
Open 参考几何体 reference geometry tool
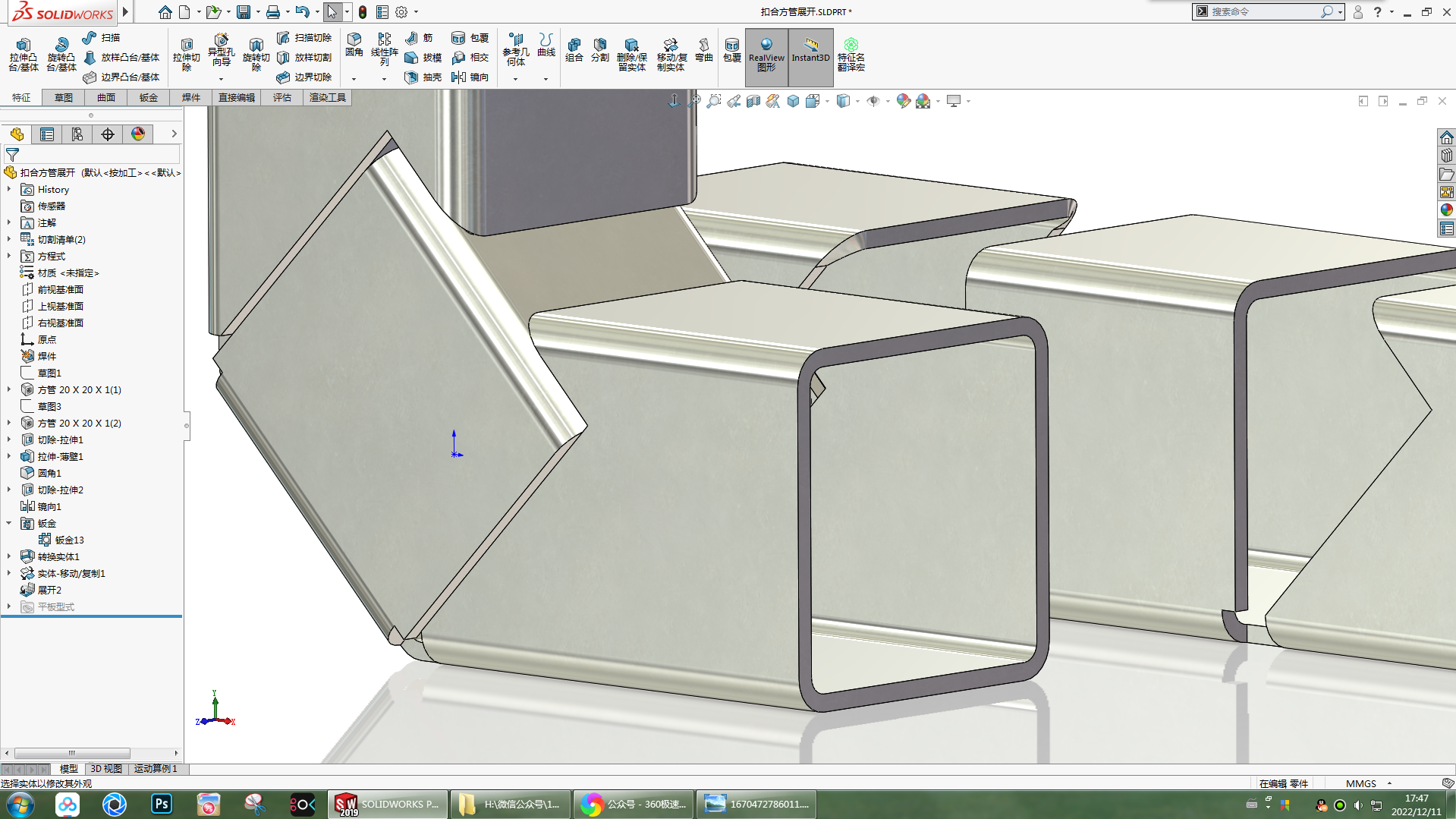point(515,49)
